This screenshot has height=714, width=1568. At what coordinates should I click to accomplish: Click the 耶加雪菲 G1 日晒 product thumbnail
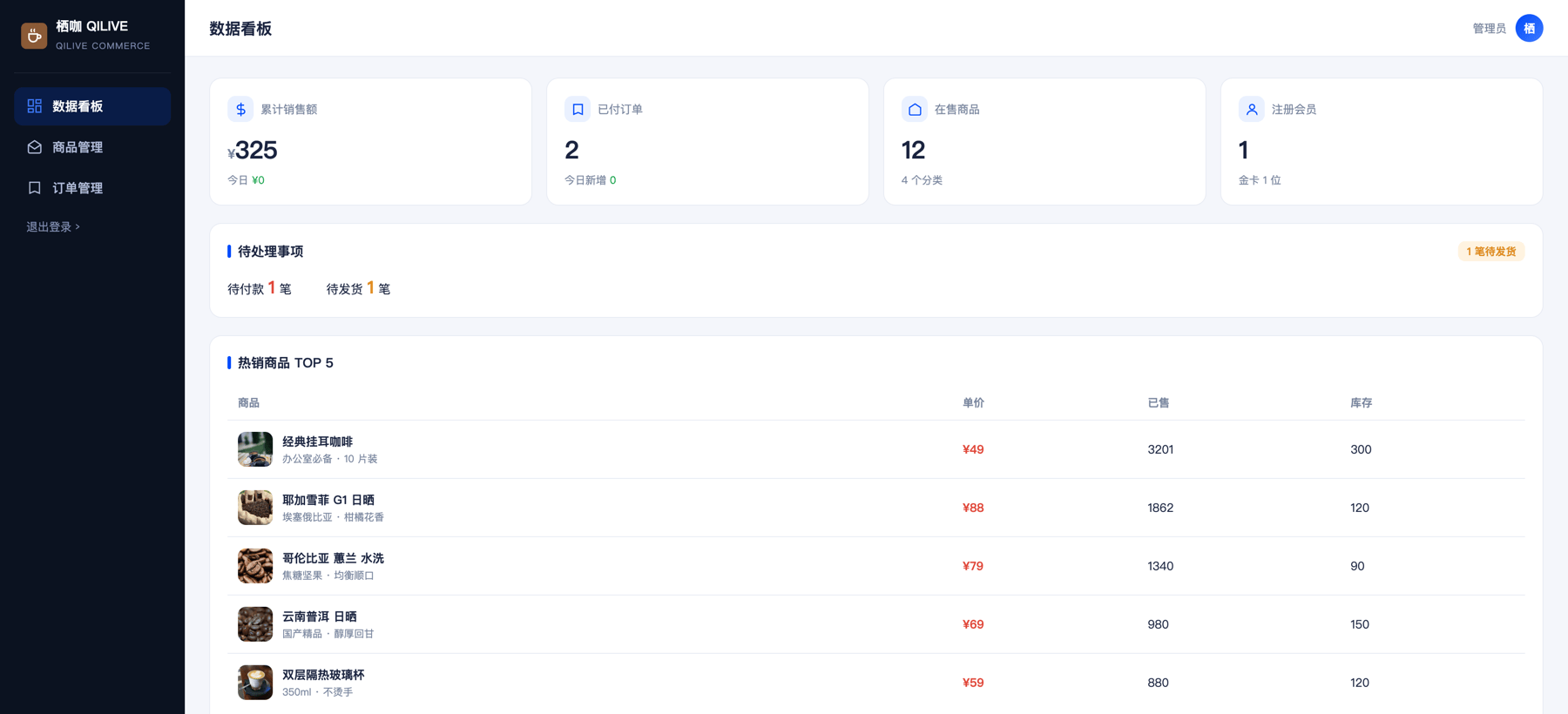click(255, 508)
